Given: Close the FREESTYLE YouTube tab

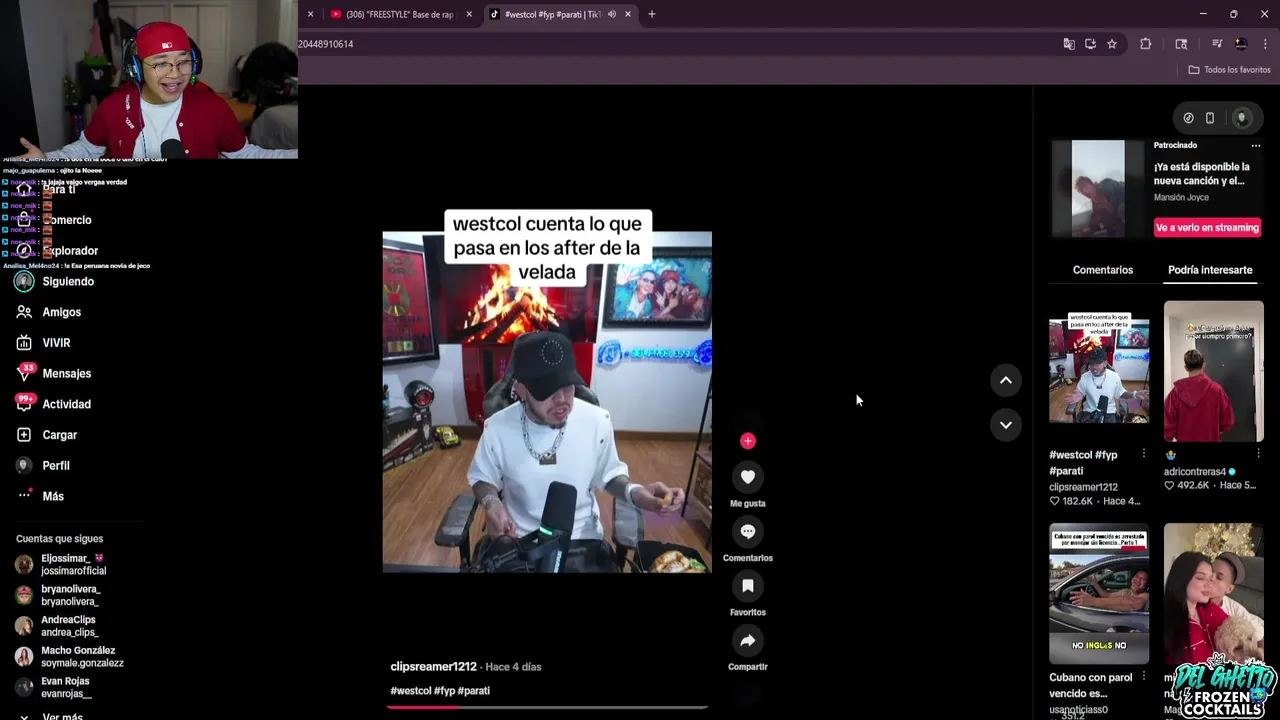Looking at the screenshot, I should click(469, 14).
